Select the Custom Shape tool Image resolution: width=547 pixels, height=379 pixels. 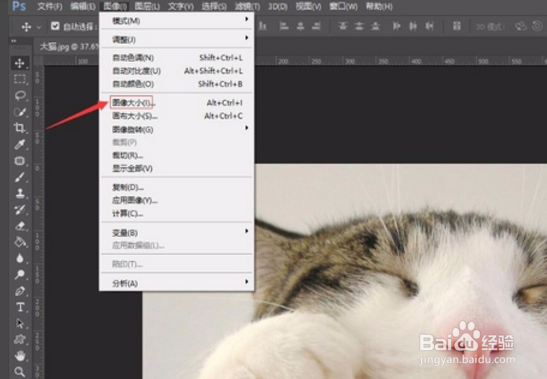[x=20, y=340]
